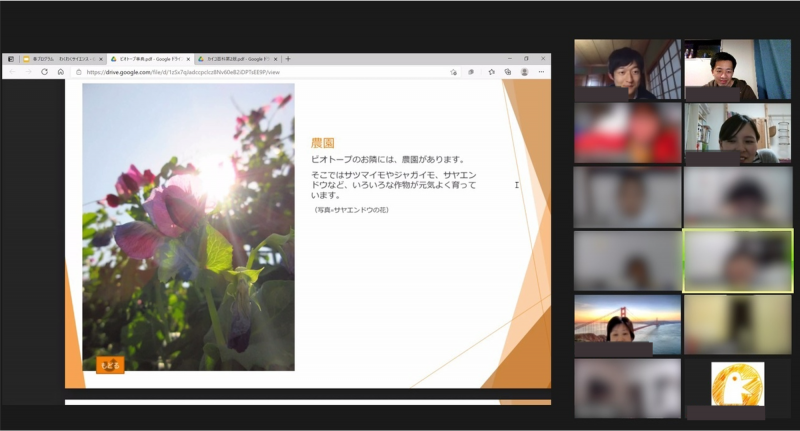Go forward in the browser
The height and width of the screenshot is (431, 800).
pyautogui.click(x=29, y=72)
